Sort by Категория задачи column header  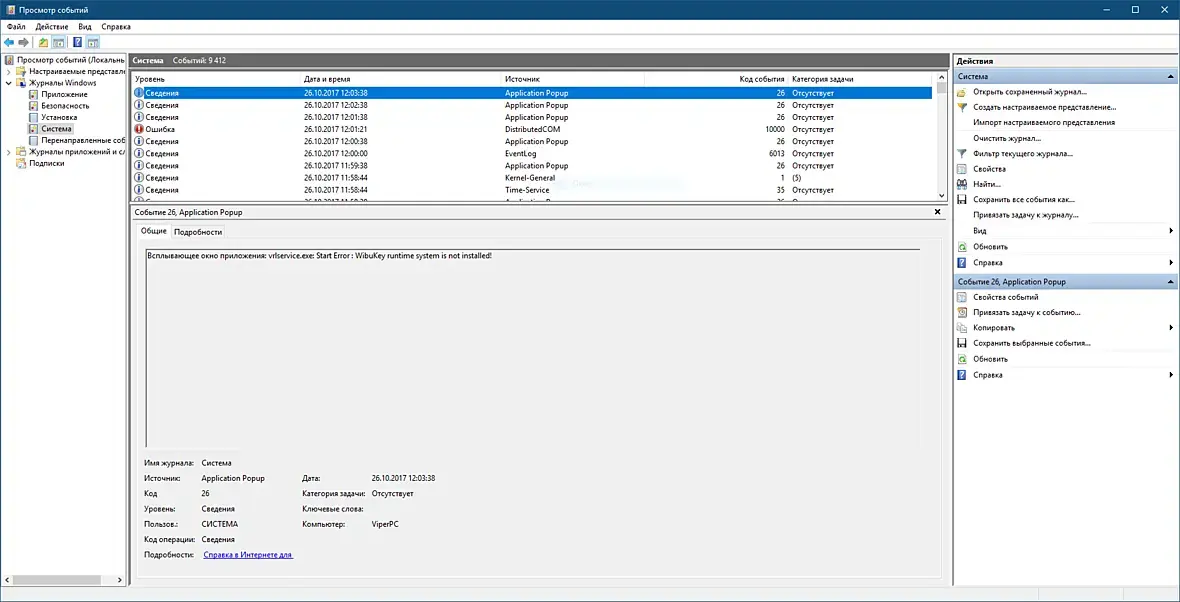[859, 79]
